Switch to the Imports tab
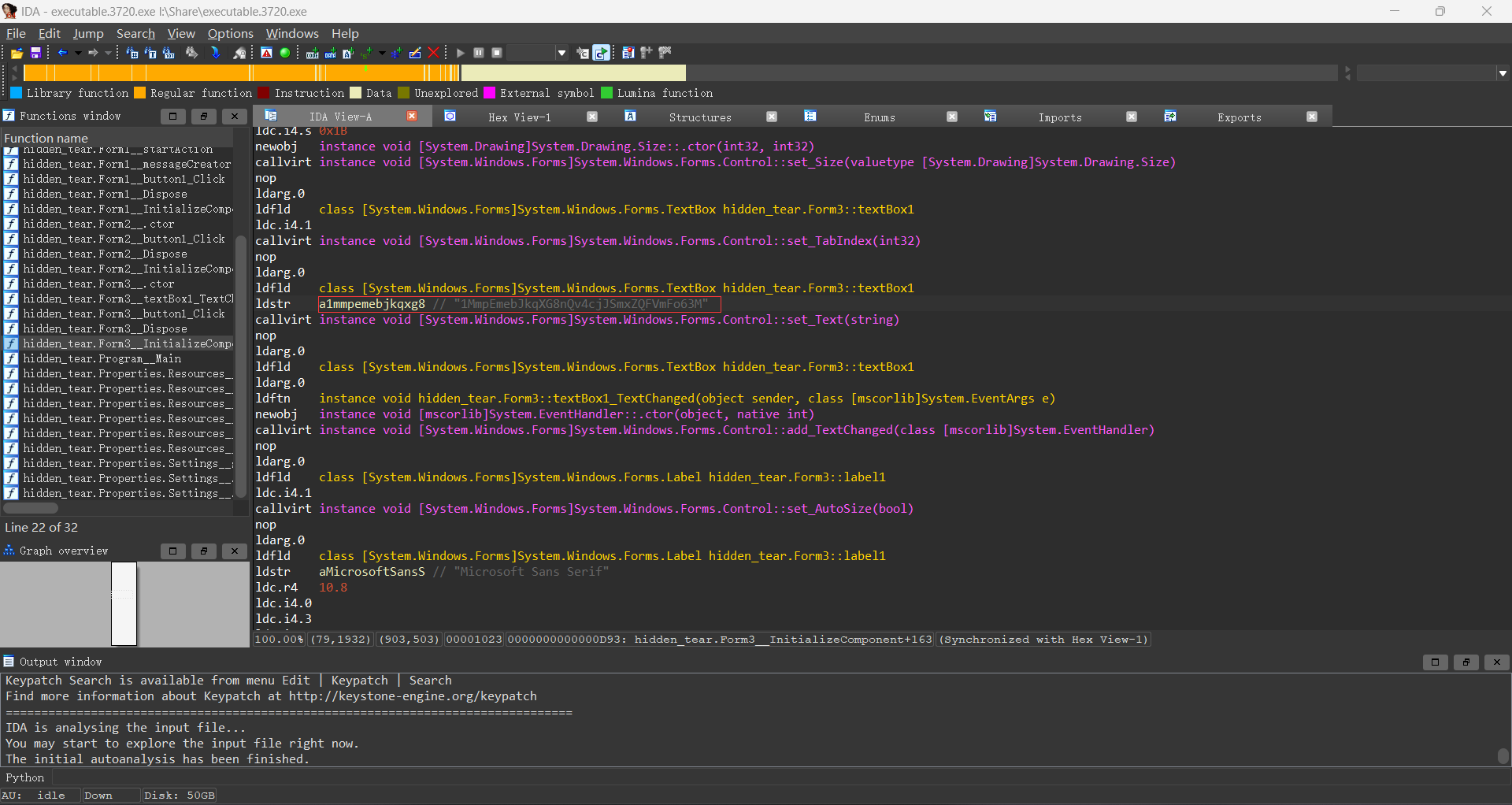Viewport: 1512px width, 805px height. [1059, 117]
